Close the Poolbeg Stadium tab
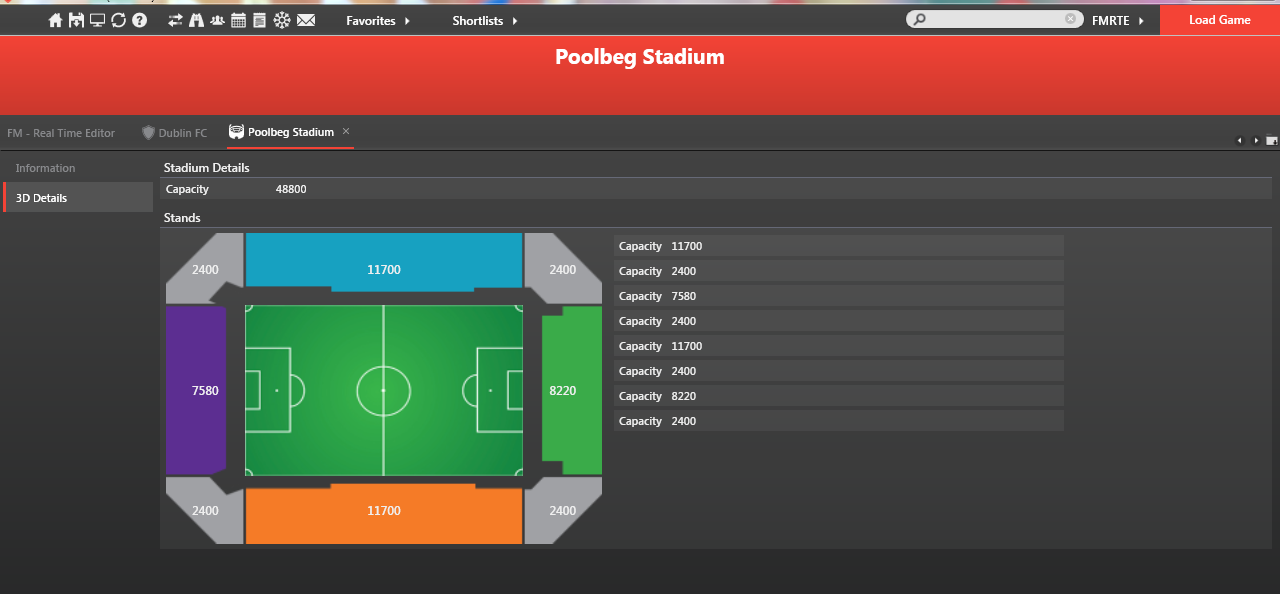The image size is (1280, 594). pos(346,132)
